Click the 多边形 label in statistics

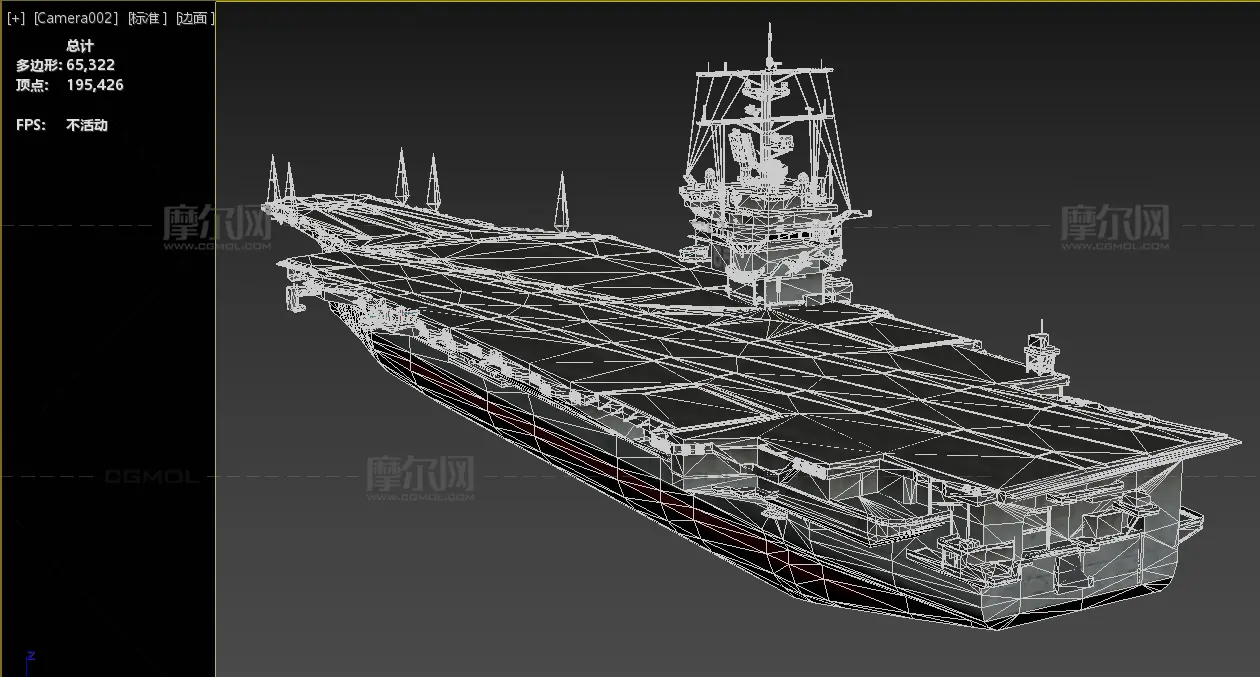pyautogui.click(x=38, y=65)
